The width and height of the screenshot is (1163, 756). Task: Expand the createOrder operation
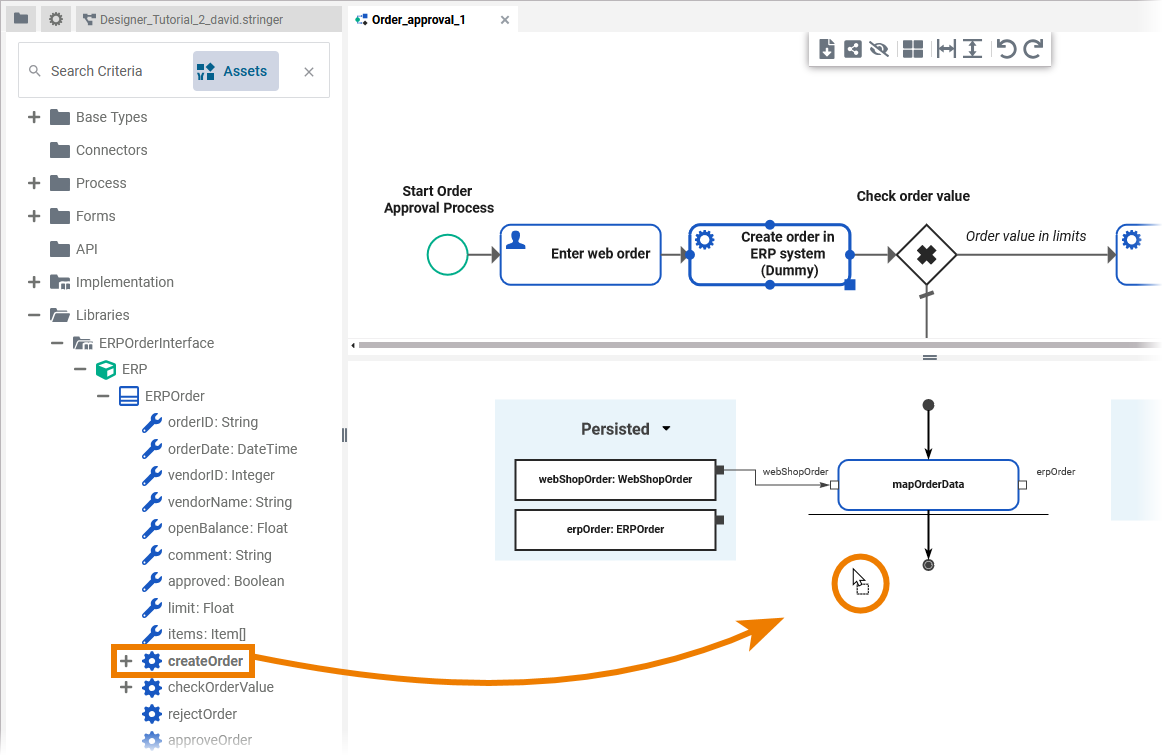126,661
